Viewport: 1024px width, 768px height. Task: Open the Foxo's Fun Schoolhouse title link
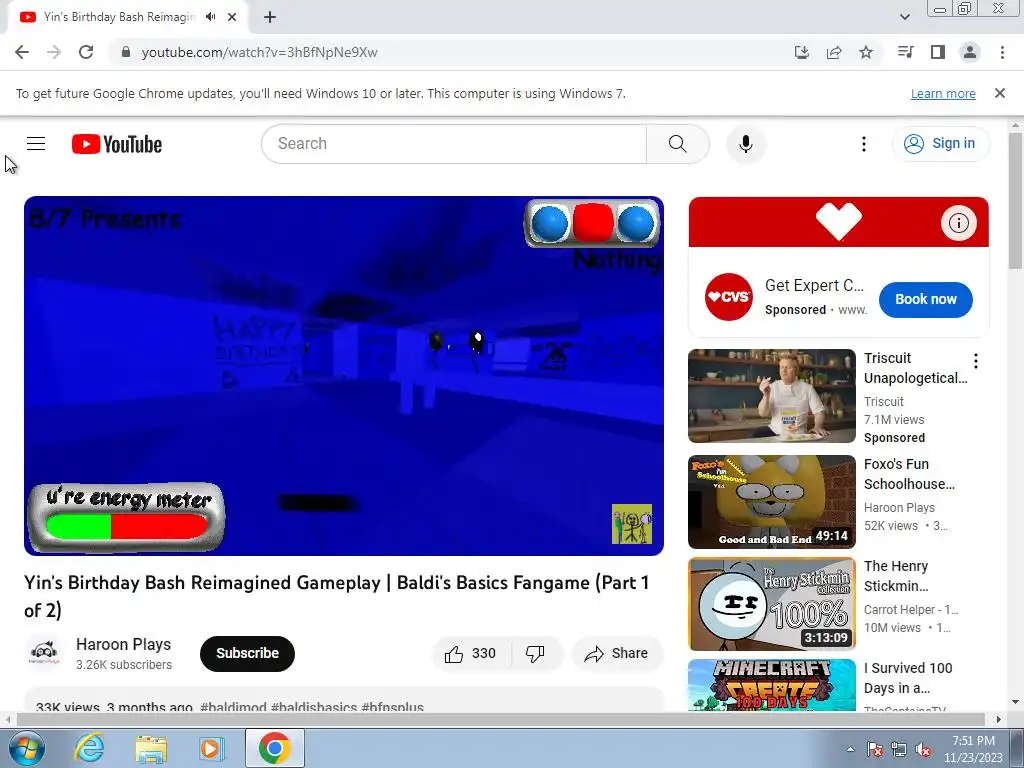point(909,474)
